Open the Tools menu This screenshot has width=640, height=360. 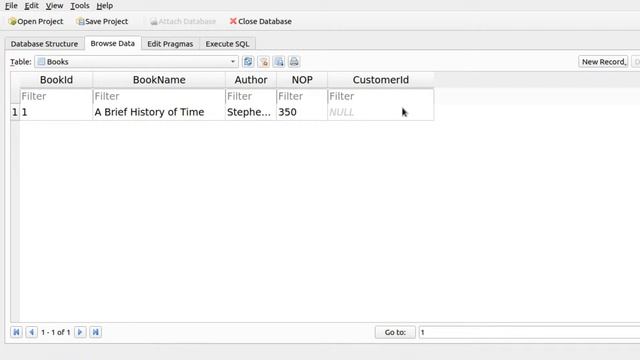tap(80, 6)
